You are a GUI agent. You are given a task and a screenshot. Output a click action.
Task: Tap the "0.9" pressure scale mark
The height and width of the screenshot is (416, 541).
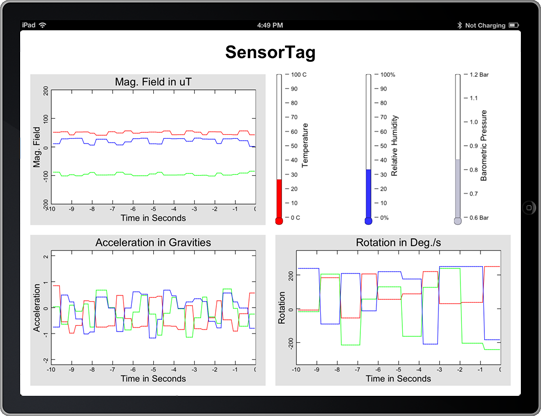click(474, 146)
